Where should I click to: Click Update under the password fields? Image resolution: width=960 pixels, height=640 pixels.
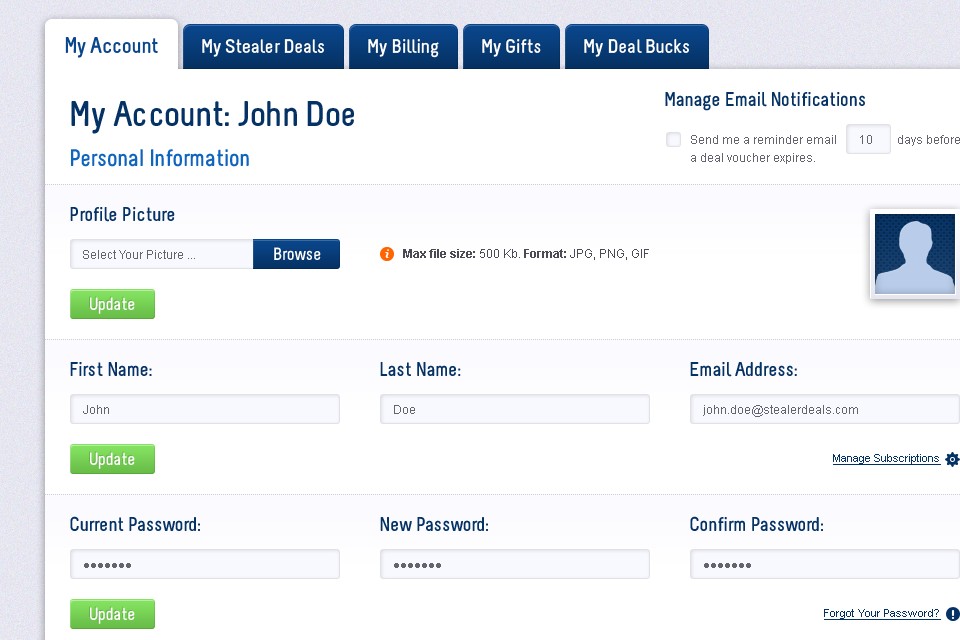coord(112,613)
